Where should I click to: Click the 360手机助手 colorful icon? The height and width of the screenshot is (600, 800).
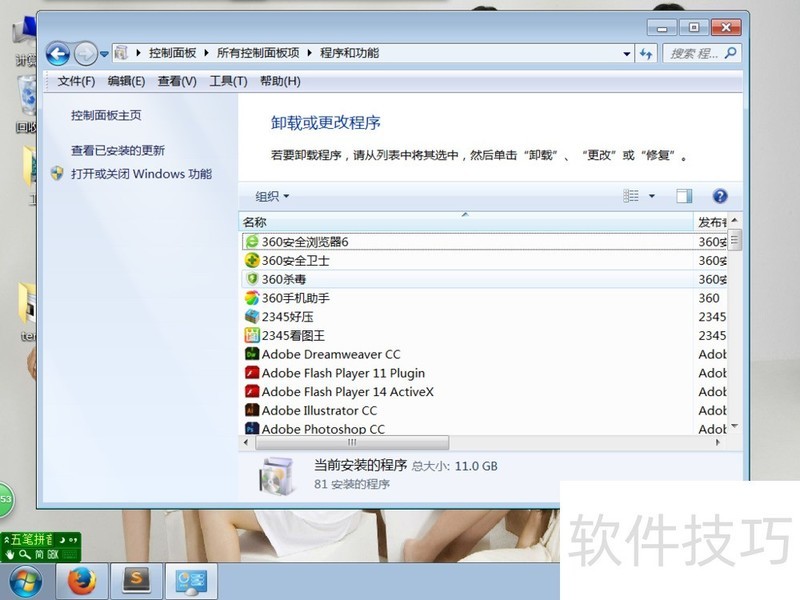pyautogui.click(x=252, y=298)
